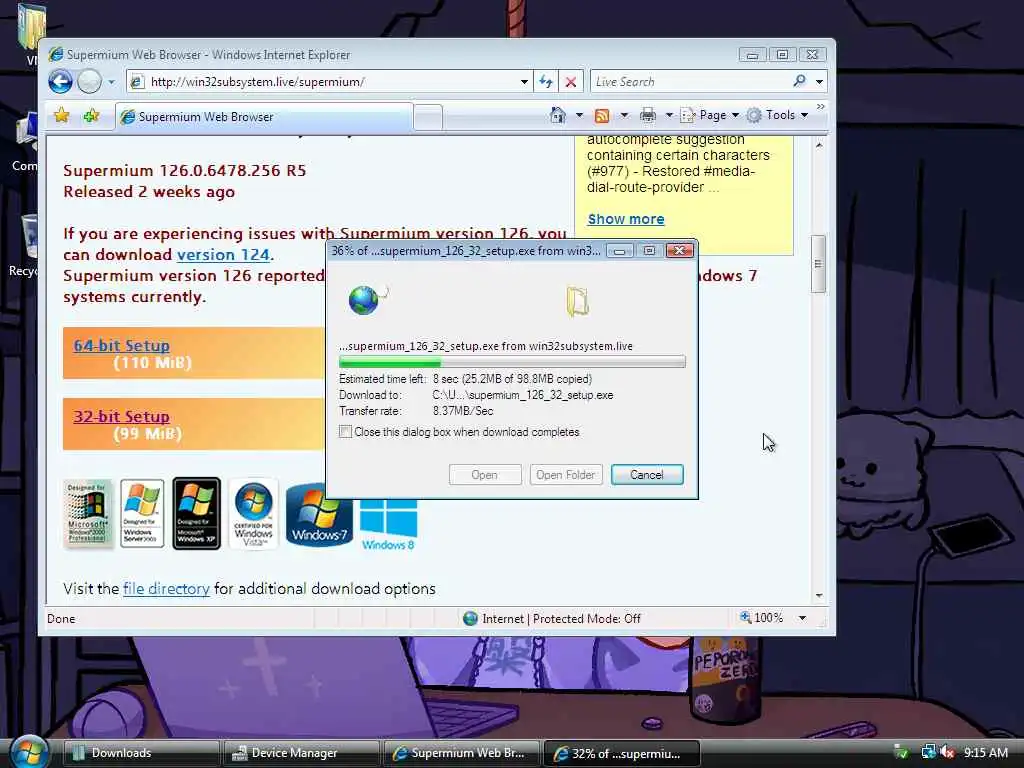Show more toolbar items chevron
The width and height of the screenshot is (1024, 768).
(820, 106)
